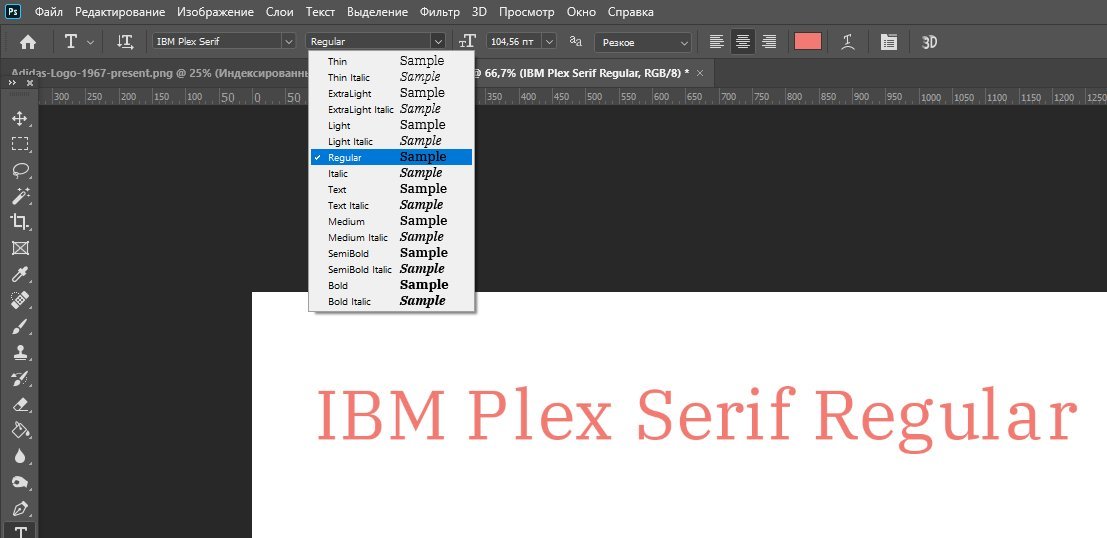Expand the font size dropdown arrow
The height and width of the screenshot is (538, 1107).
coord(548,42)
